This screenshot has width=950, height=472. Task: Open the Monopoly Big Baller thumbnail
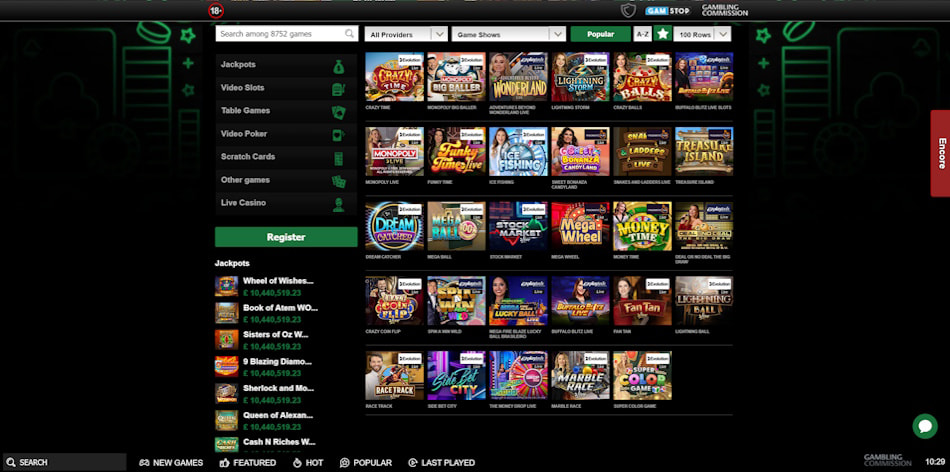(x=456, y=77)
